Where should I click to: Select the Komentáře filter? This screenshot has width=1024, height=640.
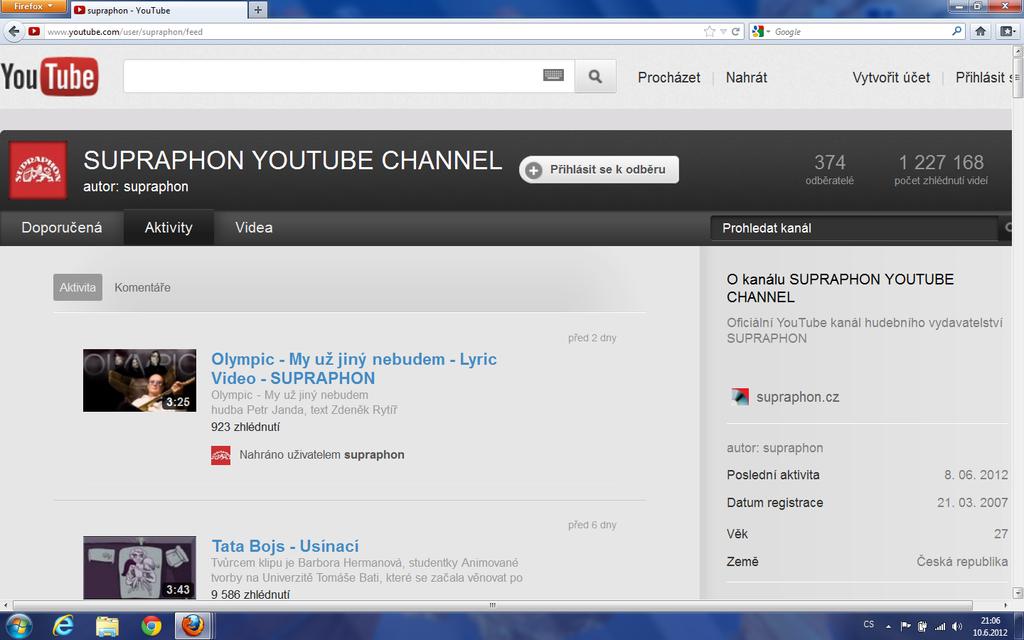coord(142,287)
